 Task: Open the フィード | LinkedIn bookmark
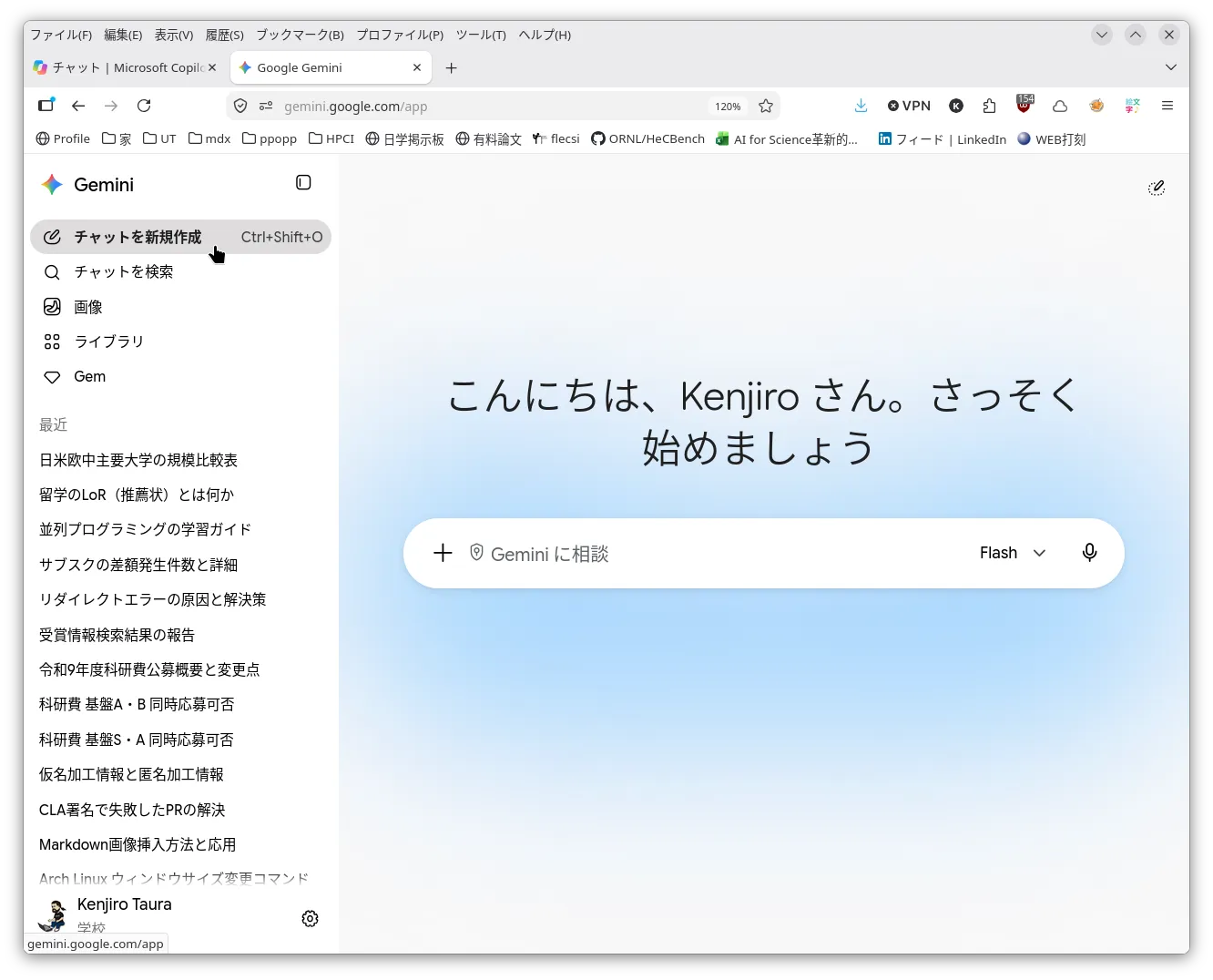[943, 138]
